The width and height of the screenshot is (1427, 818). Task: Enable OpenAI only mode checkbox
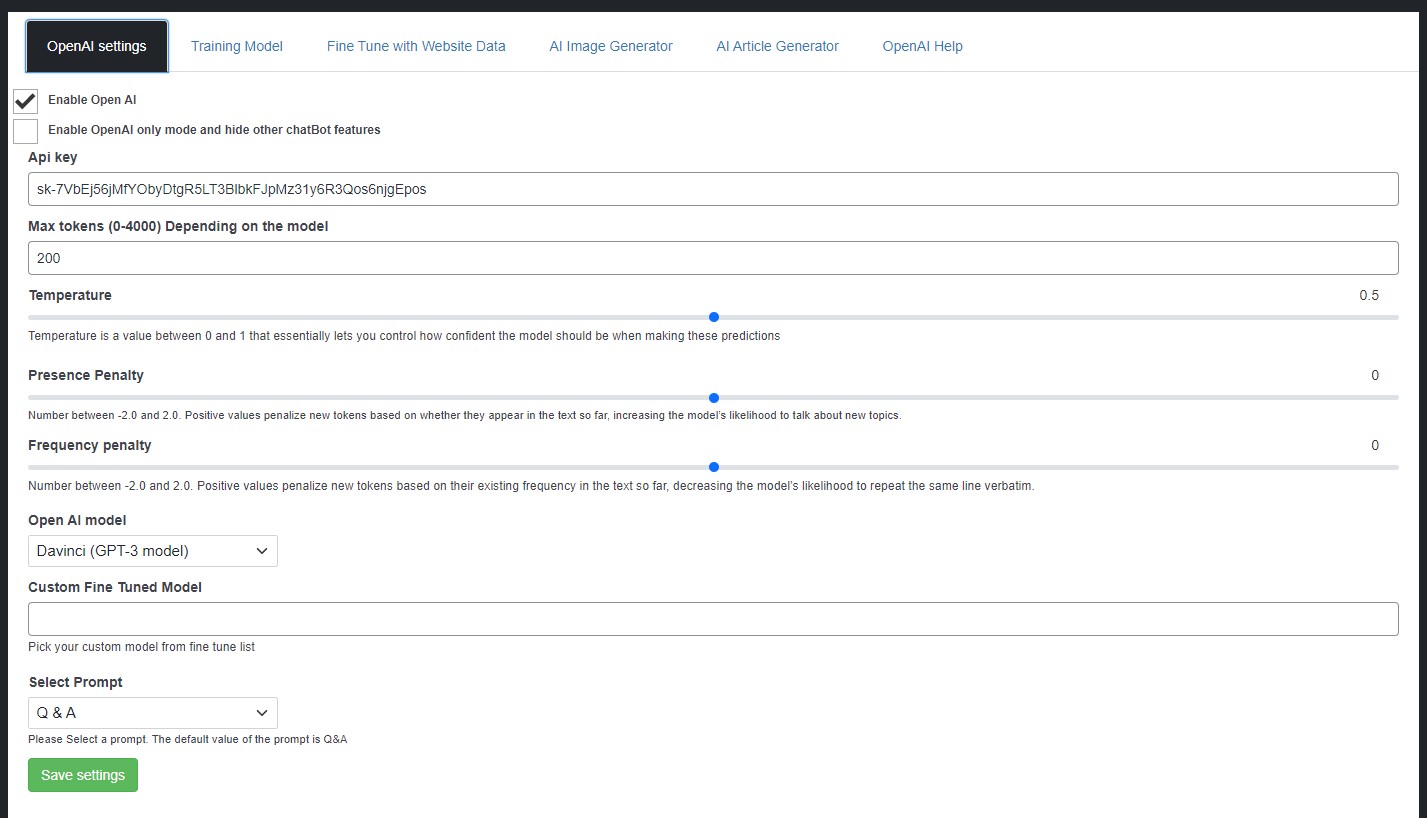[x=26, y=131]
